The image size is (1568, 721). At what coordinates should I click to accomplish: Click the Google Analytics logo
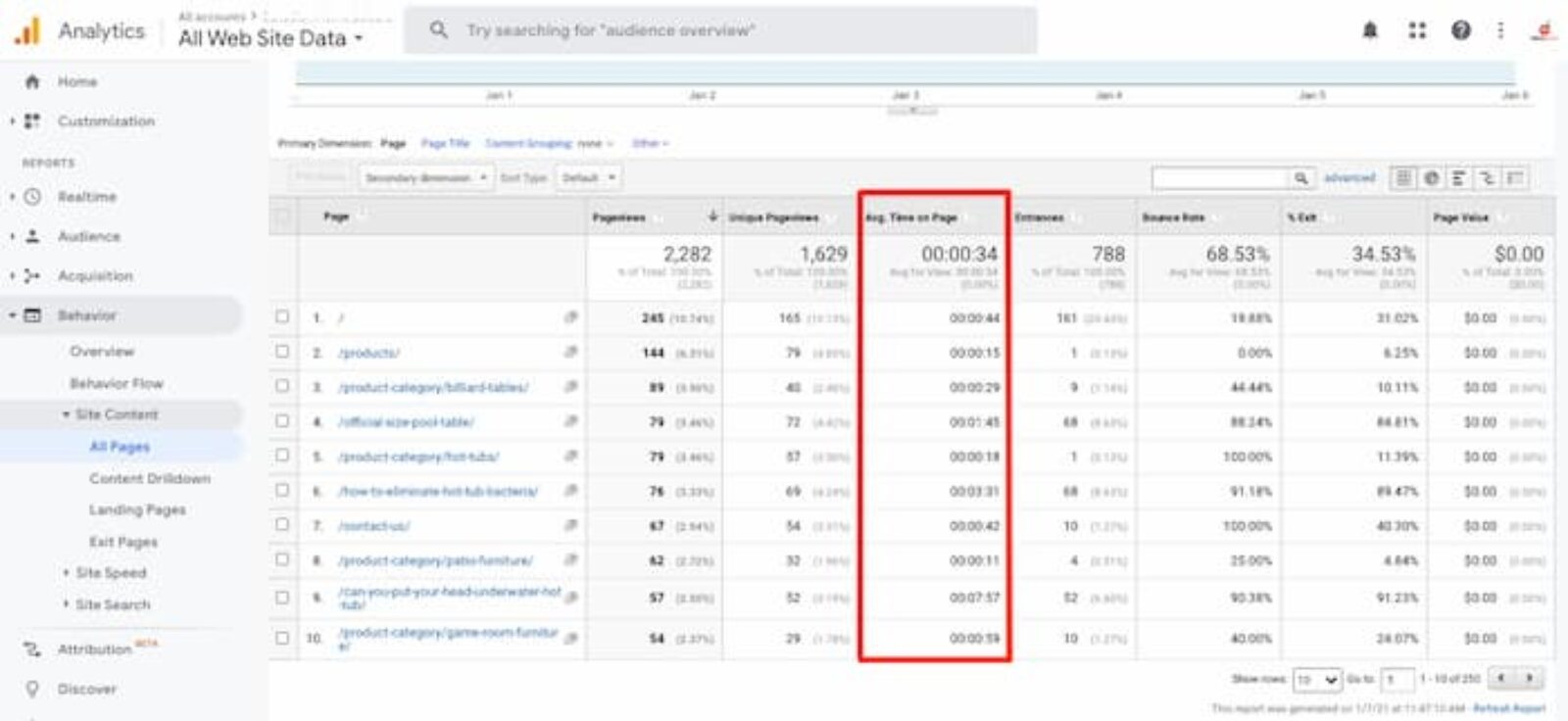(x=26, y=30)
